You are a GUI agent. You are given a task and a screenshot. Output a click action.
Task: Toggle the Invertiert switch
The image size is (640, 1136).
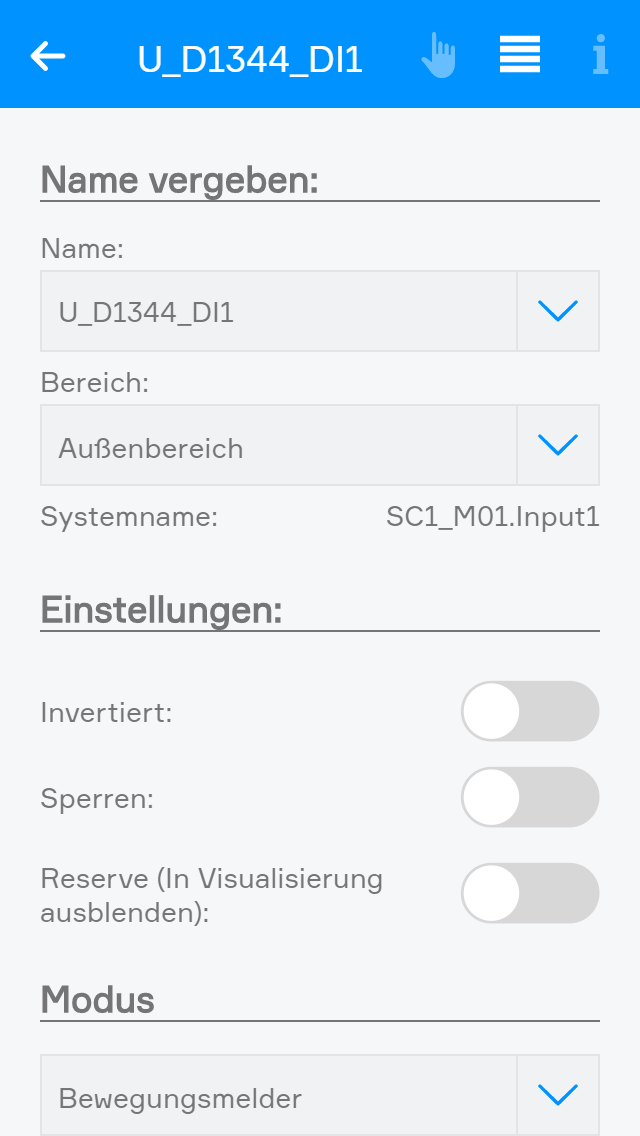529,711
